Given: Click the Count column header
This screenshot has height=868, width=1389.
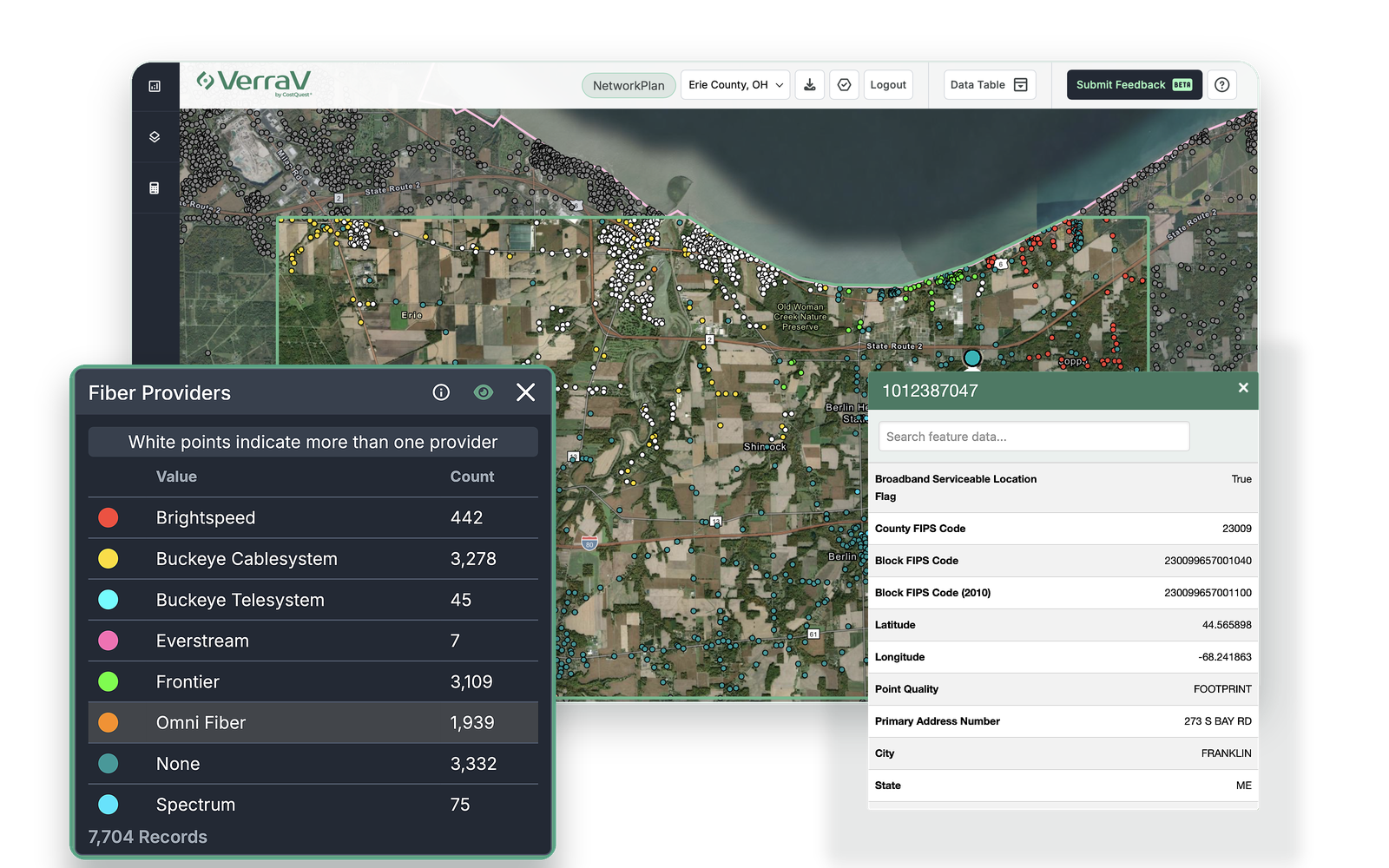Looking at the screenshot, I should tap(472, 477).
